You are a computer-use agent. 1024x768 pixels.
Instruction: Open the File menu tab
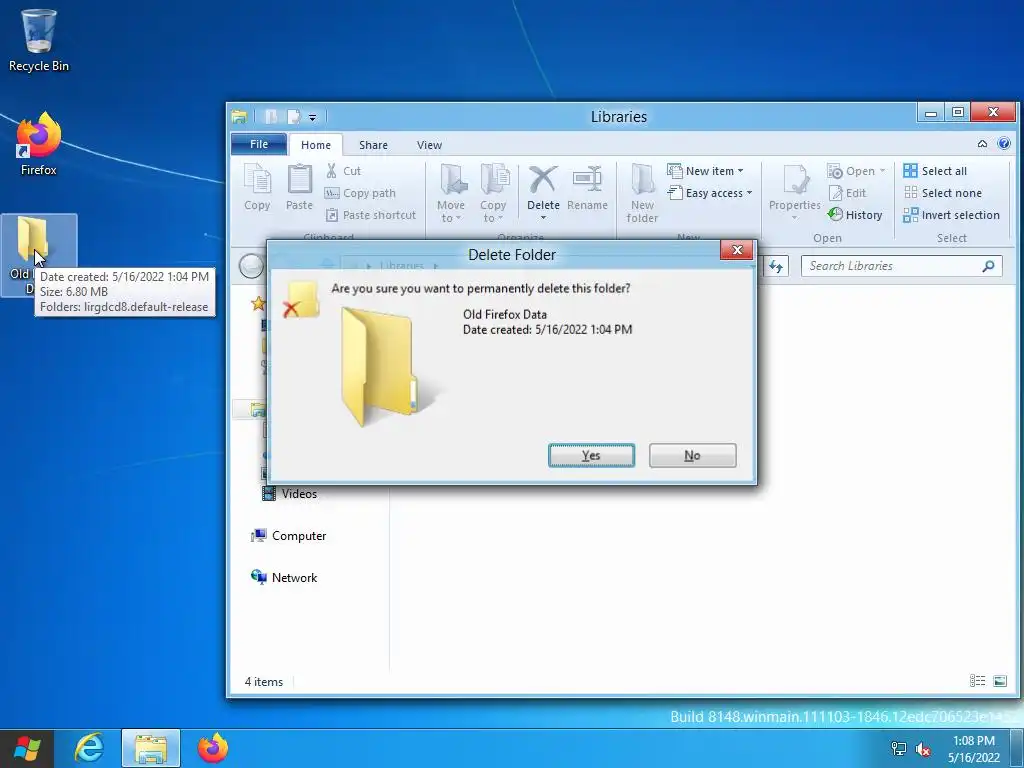(x=259, y=144)
